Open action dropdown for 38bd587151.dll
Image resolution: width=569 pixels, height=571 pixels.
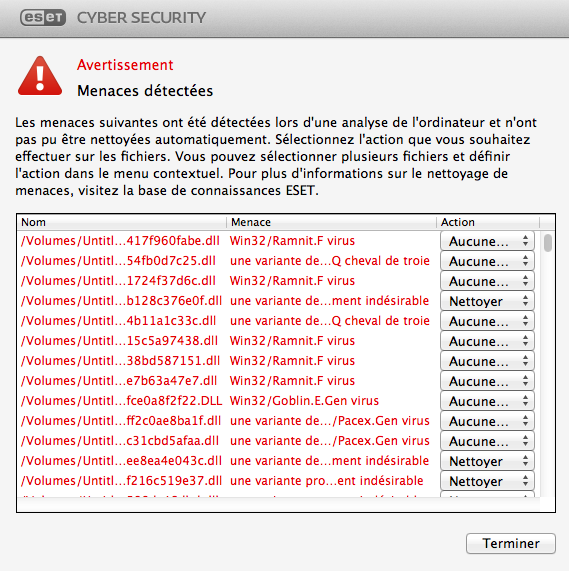[x=487, y=361]
